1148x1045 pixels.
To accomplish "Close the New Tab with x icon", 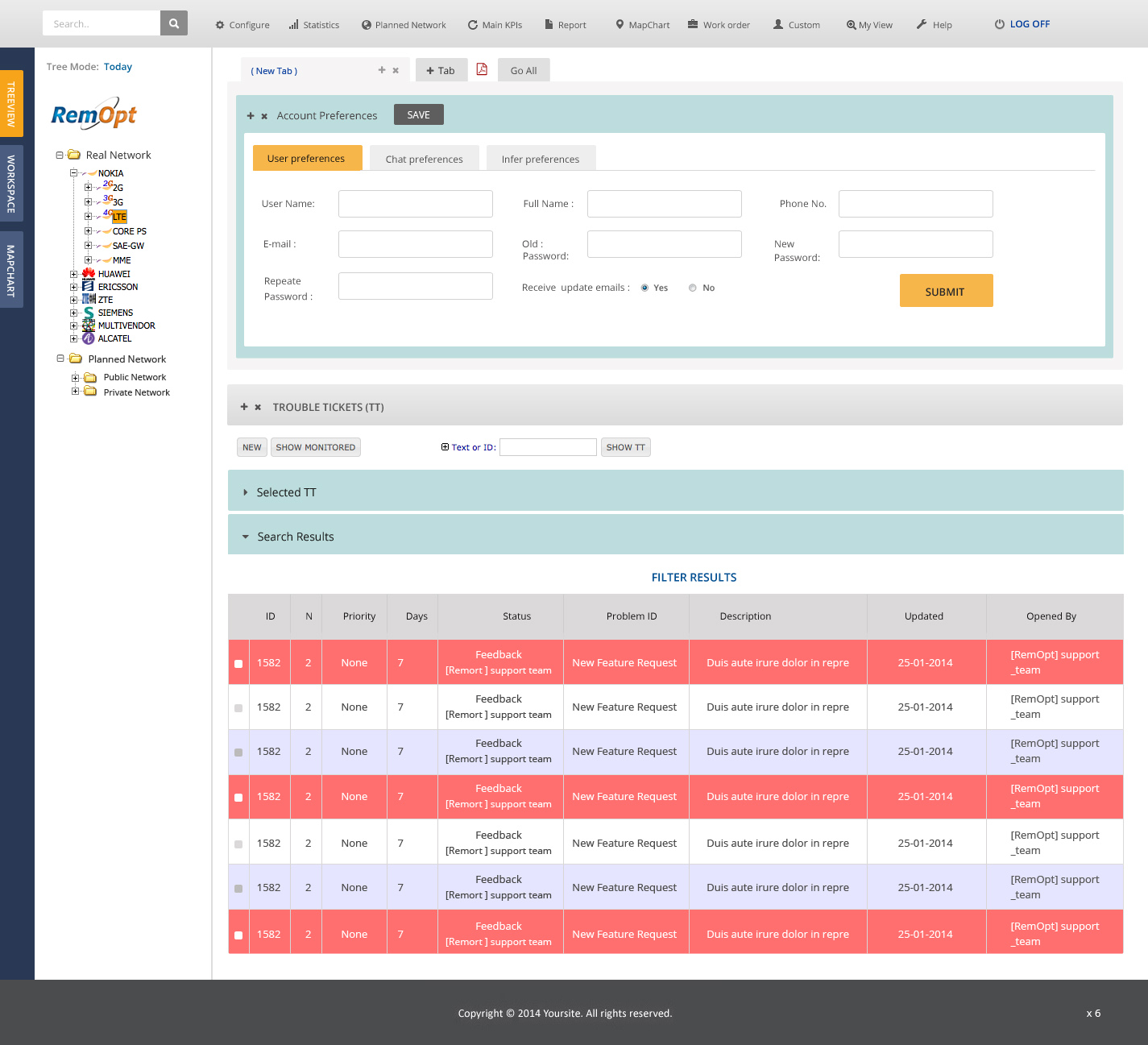I will point(396,70).
